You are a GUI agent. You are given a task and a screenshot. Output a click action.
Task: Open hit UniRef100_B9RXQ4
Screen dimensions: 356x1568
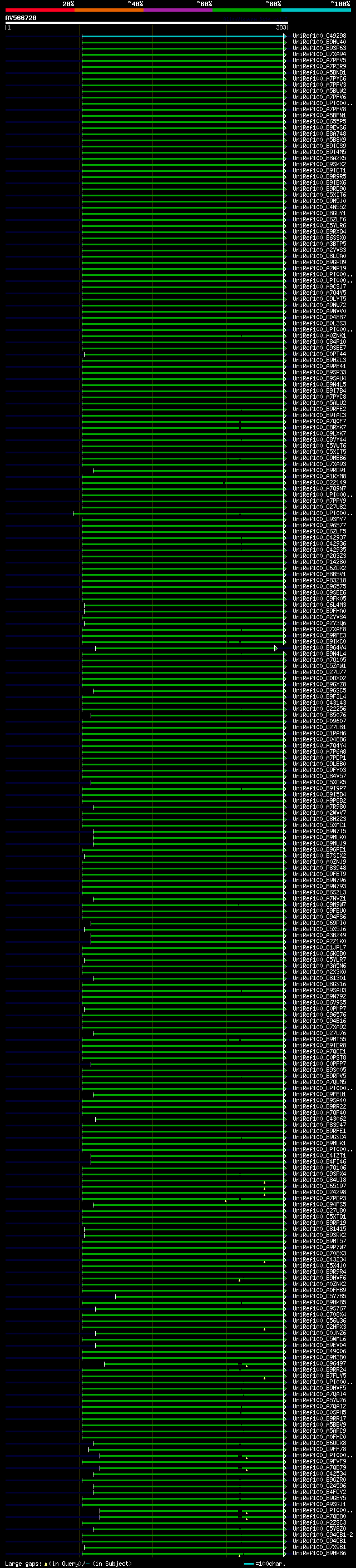tap(319, 232)
